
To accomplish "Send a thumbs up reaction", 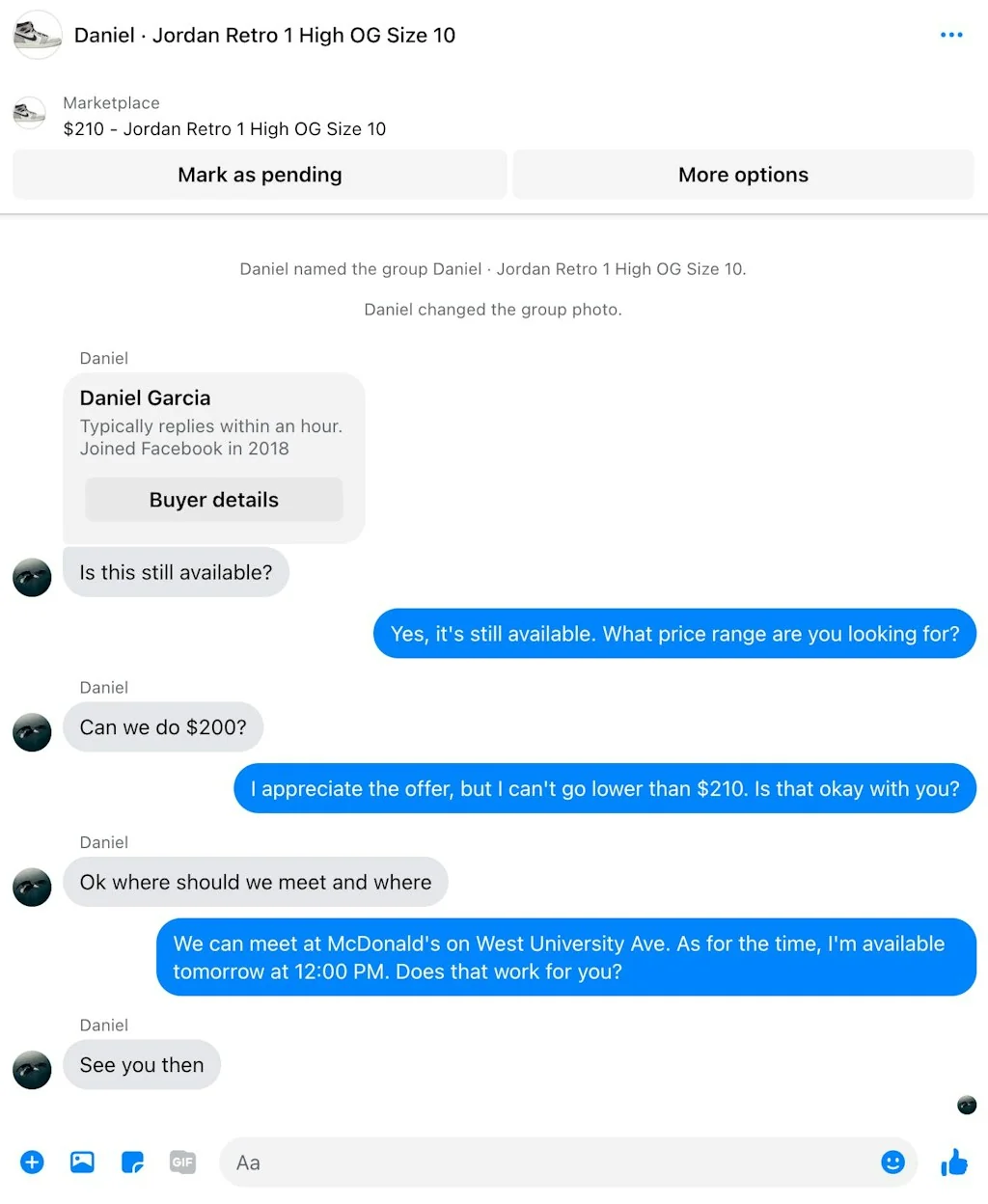I will click(953, 1162).
